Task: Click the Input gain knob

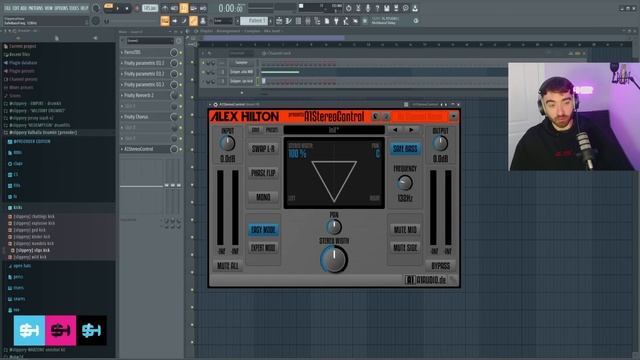Action: point(227,143)
